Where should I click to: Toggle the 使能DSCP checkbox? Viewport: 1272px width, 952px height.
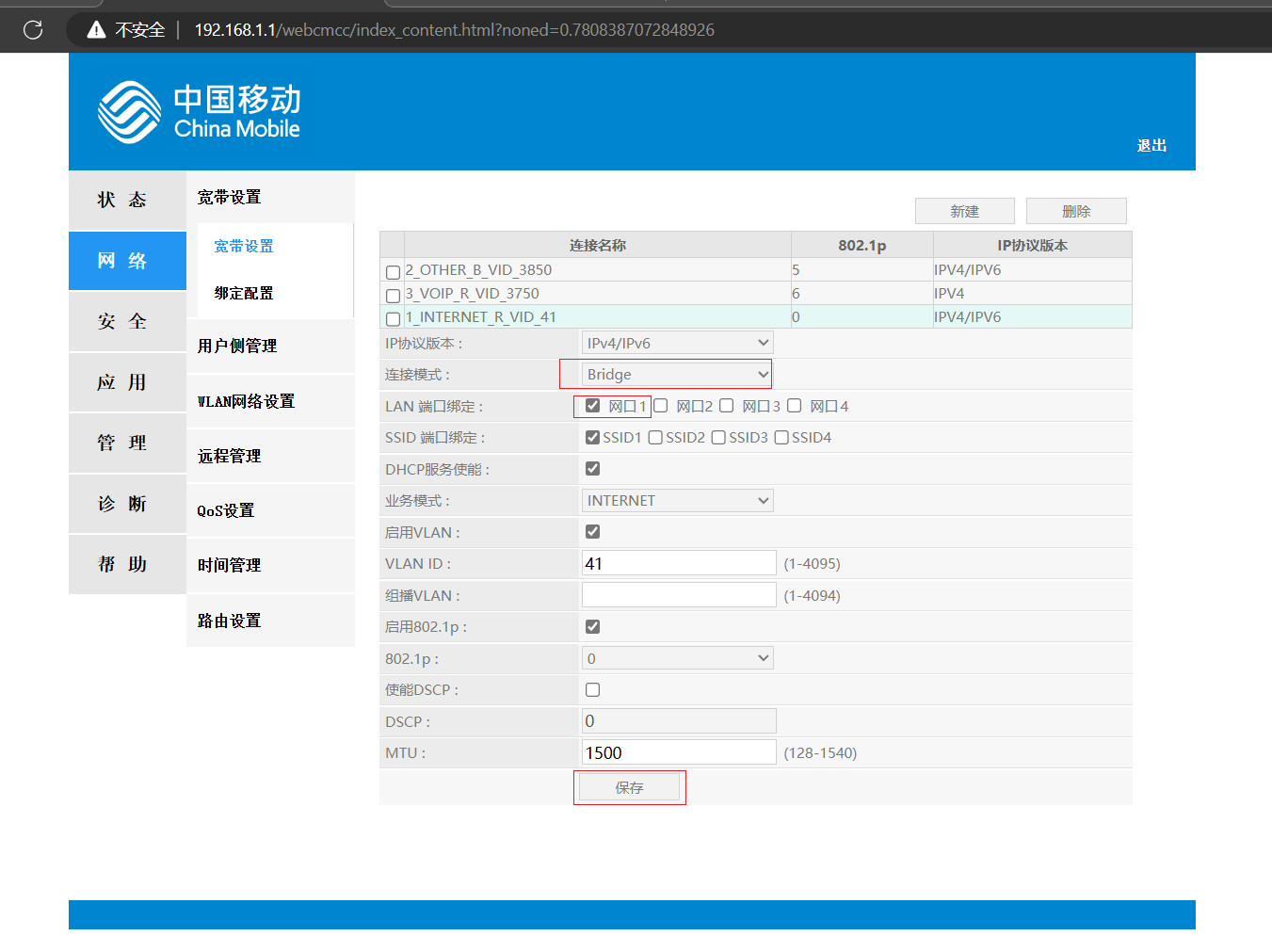tap(592, 690)
